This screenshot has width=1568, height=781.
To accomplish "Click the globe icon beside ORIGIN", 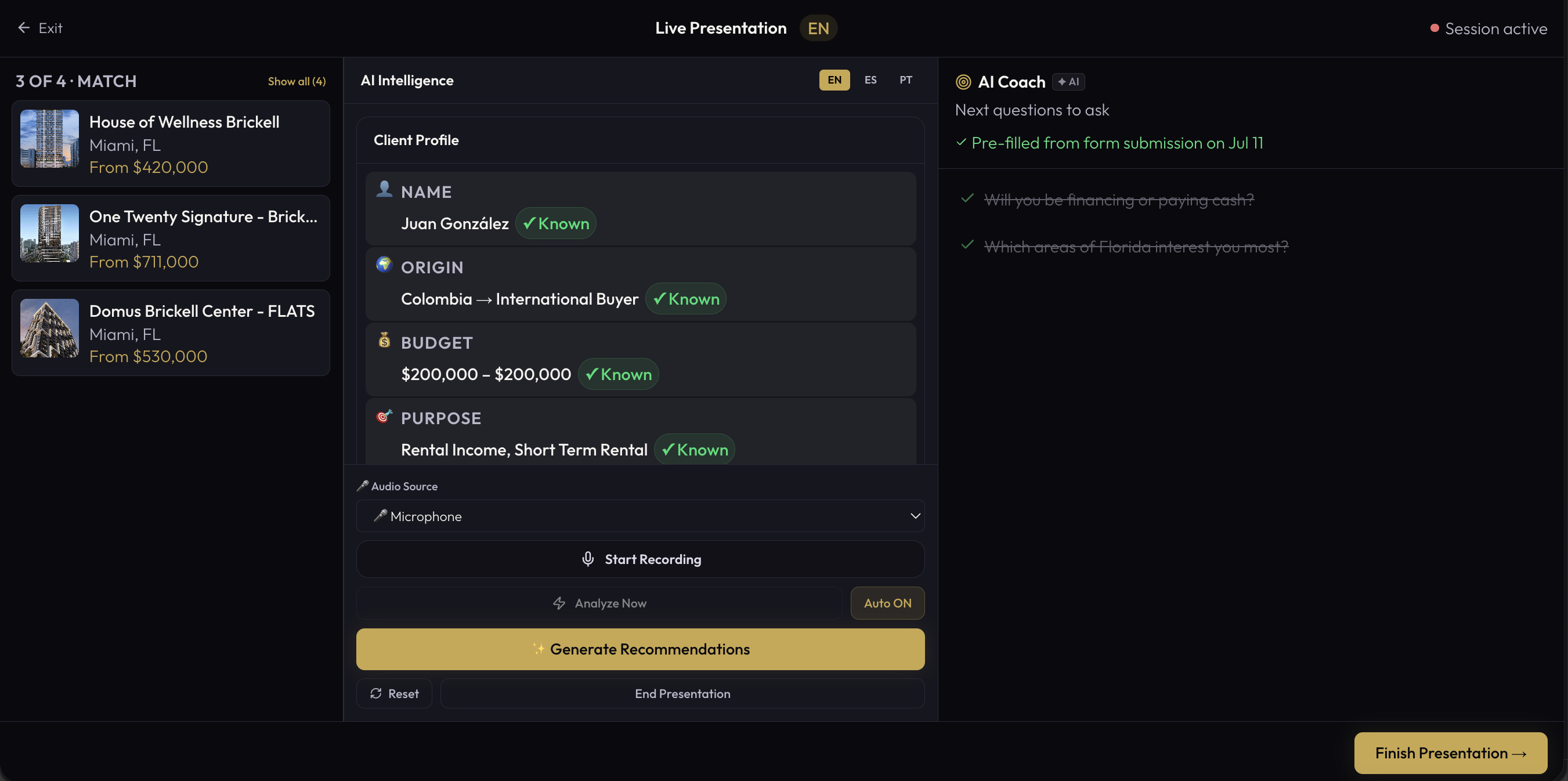I will pos(384,264).
